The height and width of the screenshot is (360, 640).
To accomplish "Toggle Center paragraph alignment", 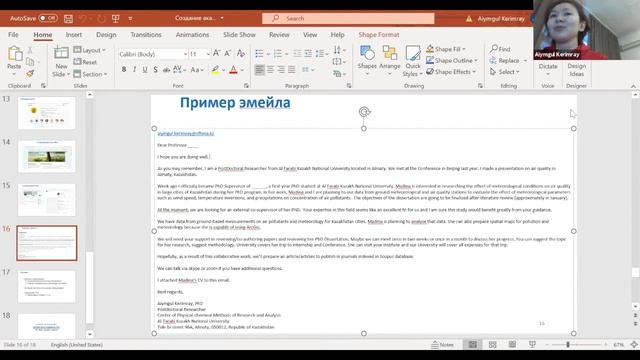I will (x=270, y=70).
